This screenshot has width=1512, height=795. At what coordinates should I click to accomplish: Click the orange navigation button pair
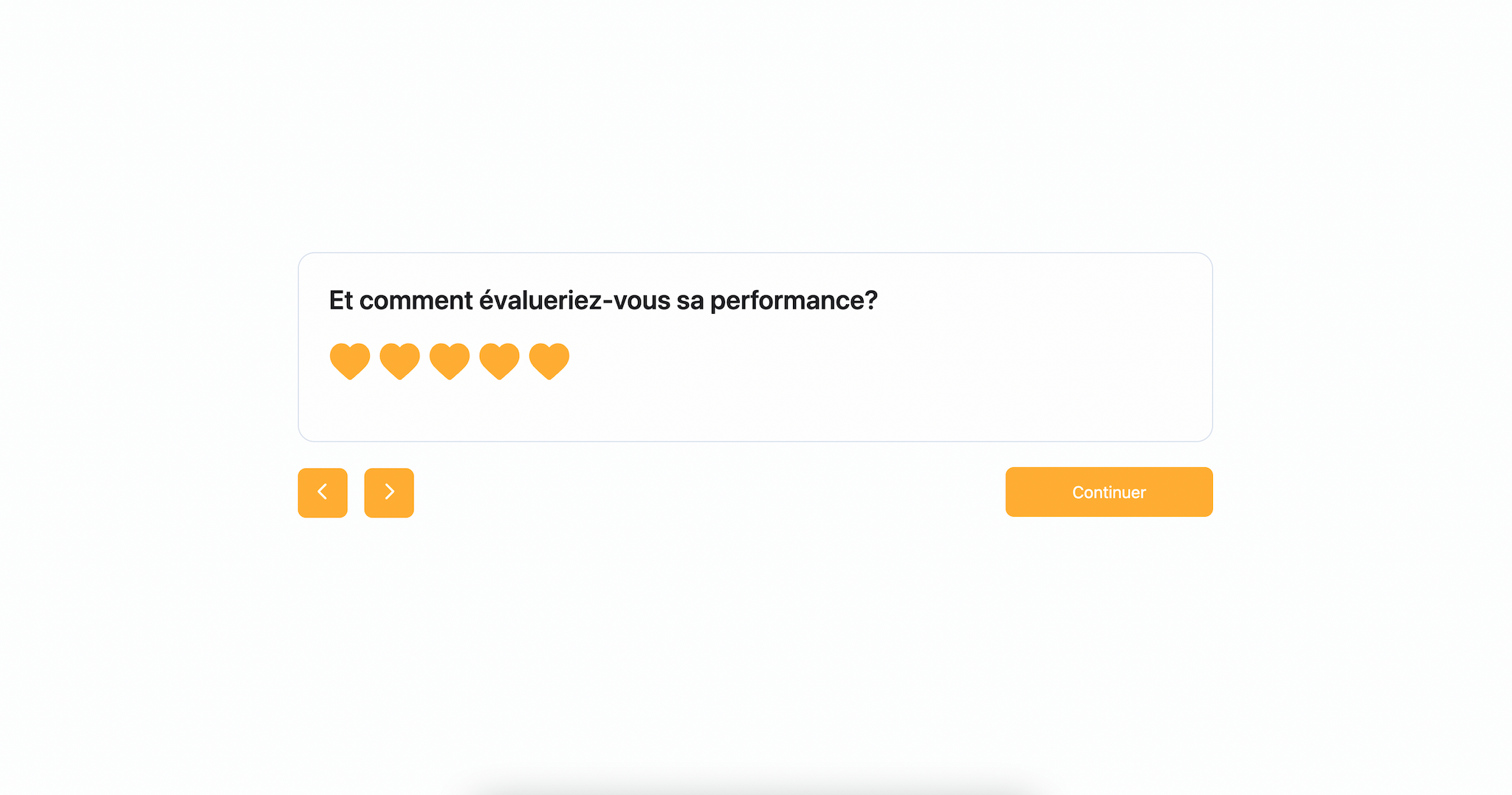(356, 492)
